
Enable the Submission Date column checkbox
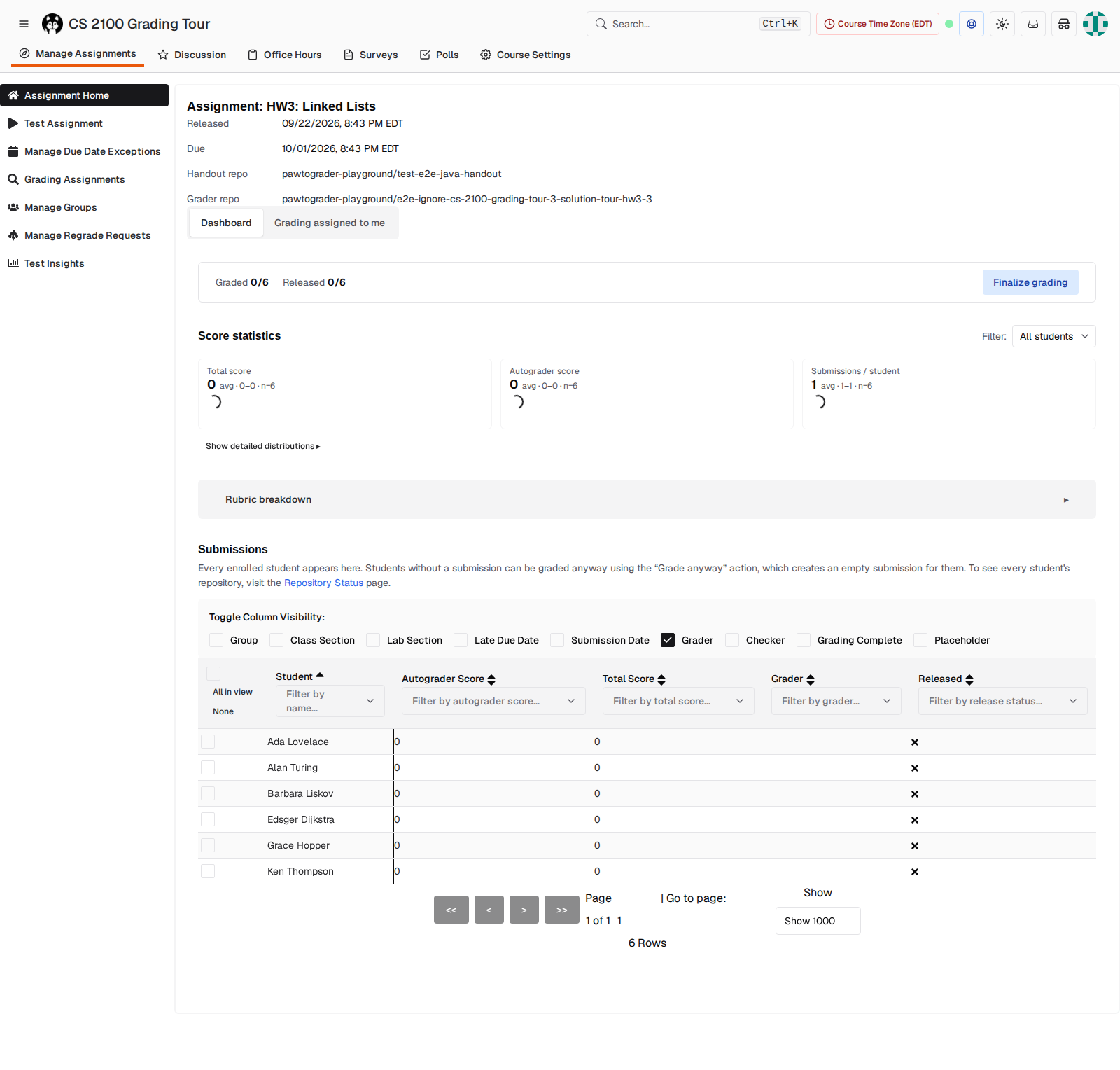pyautogui.click(x=557, y=640)
